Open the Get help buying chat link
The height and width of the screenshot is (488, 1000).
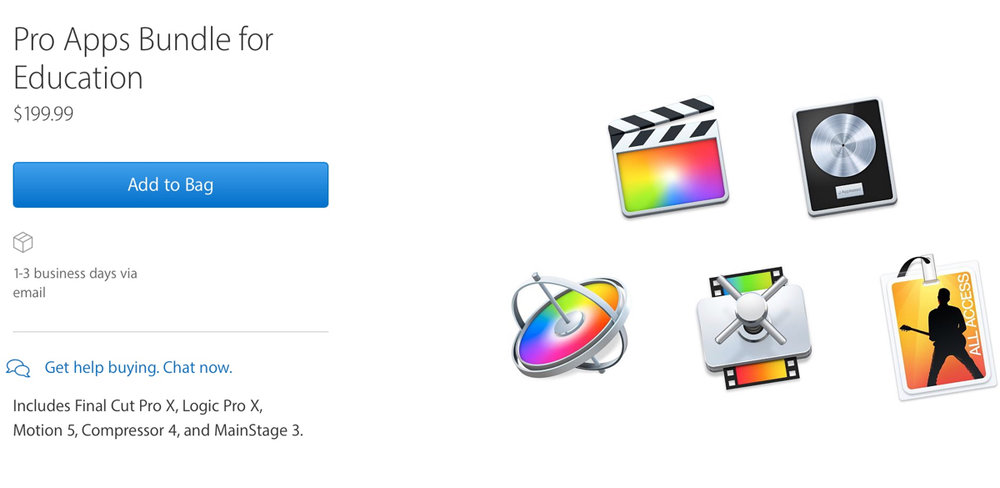pyautogui.click(x=138, y=367)
